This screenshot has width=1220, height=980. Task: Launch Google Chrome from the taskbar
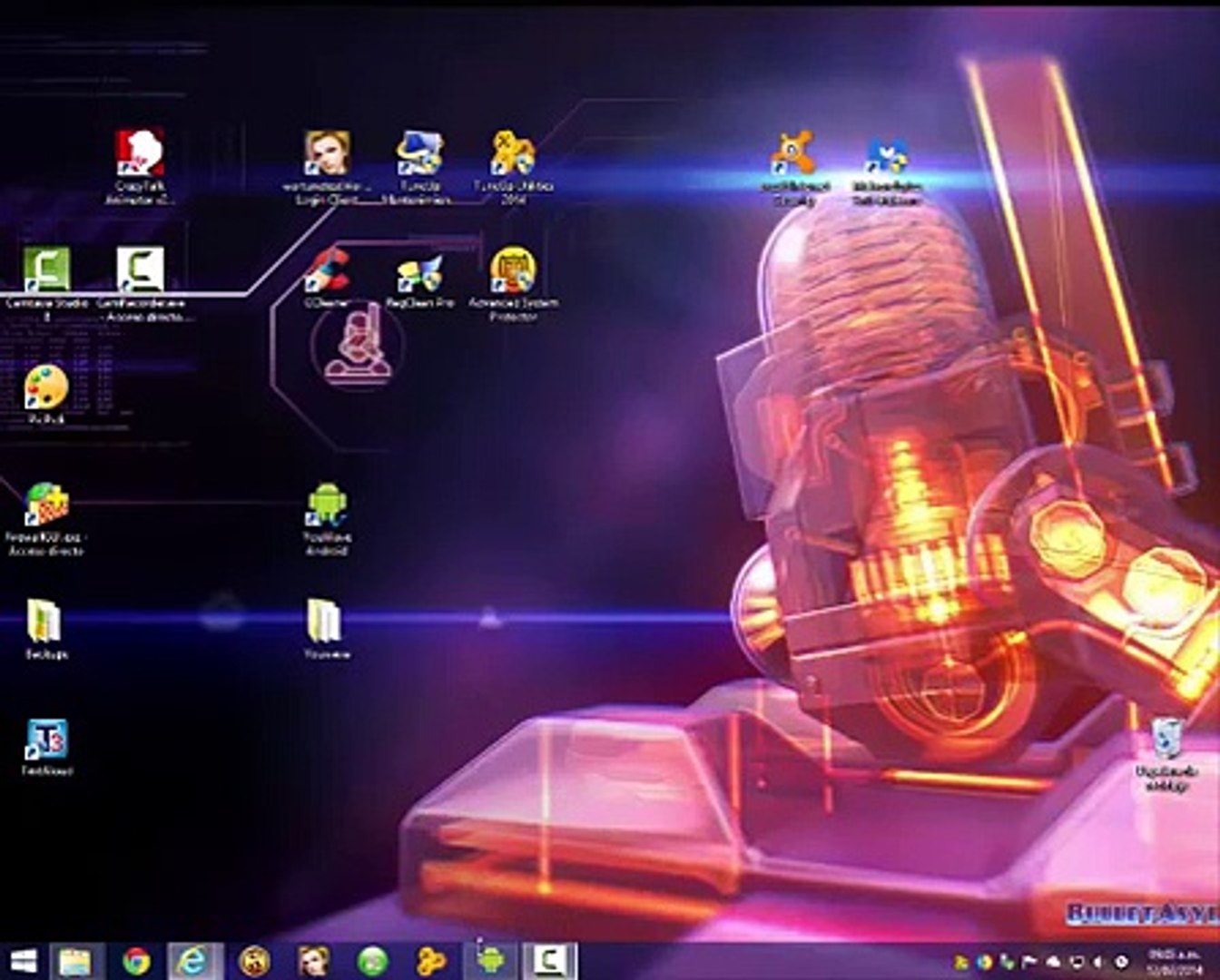tap(136, 961)
